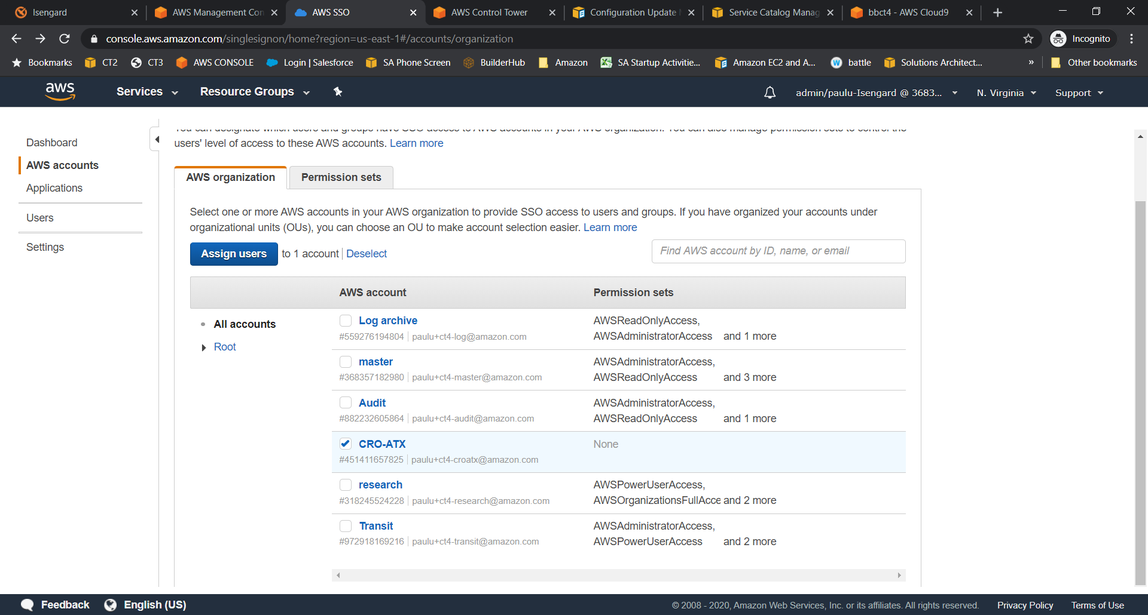
Task: Open the BuilderHub bookmark
Action: [x=494, y=62]
